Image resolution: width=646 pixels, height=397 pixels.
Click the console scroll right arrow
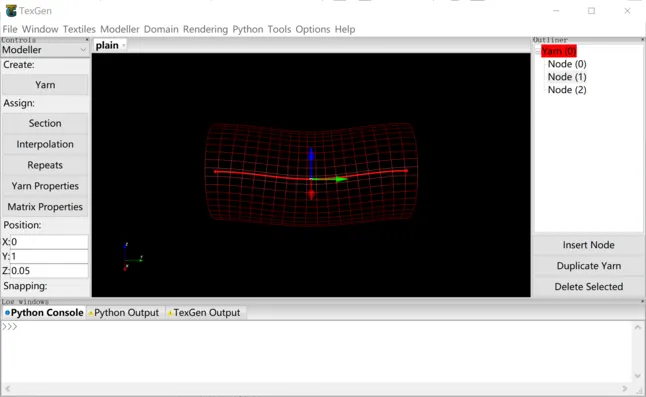[x=625, y=388]
